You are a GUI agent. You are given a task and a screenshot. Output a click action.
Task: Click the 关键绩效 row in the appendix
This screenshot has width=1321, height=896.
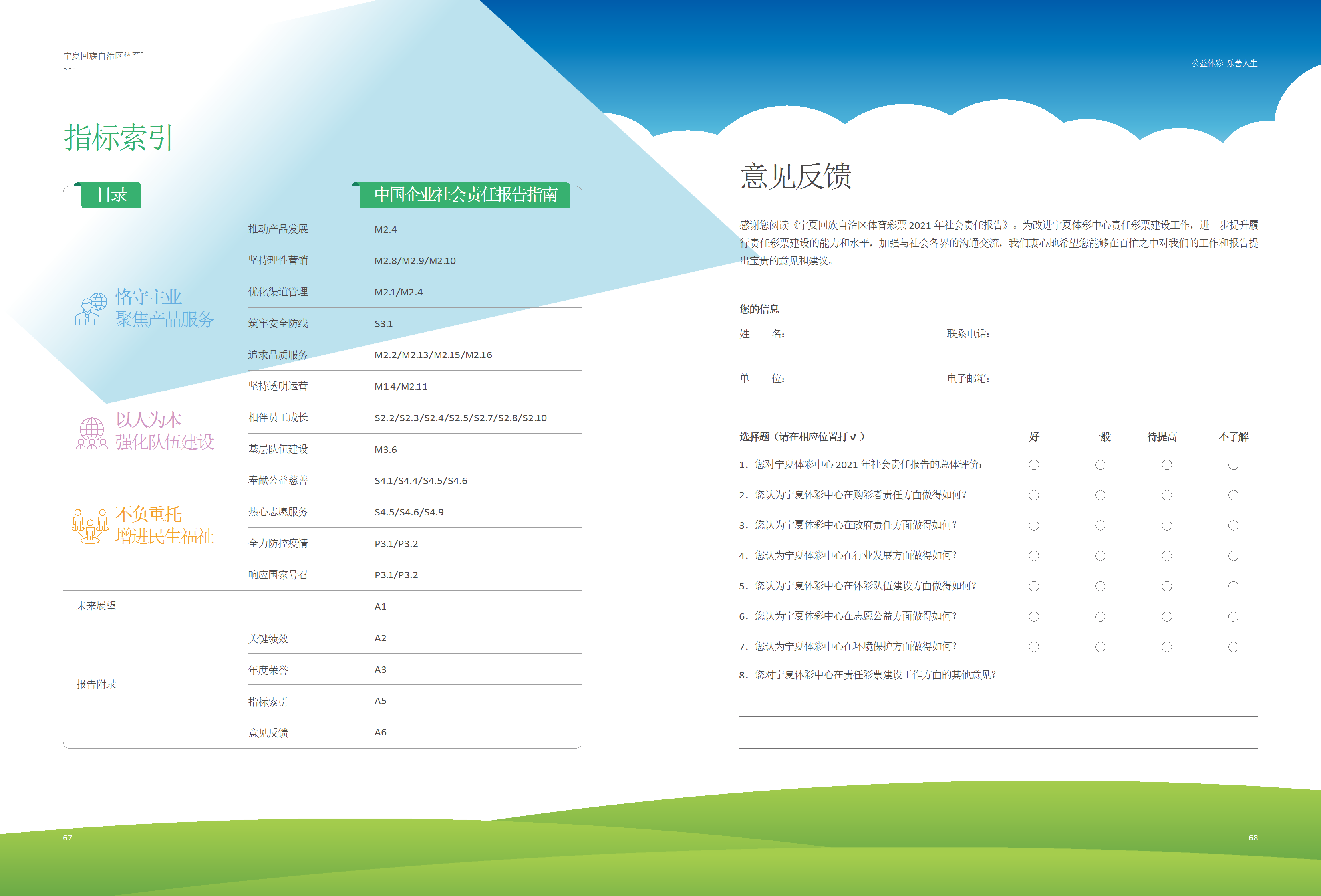[268, 638]
